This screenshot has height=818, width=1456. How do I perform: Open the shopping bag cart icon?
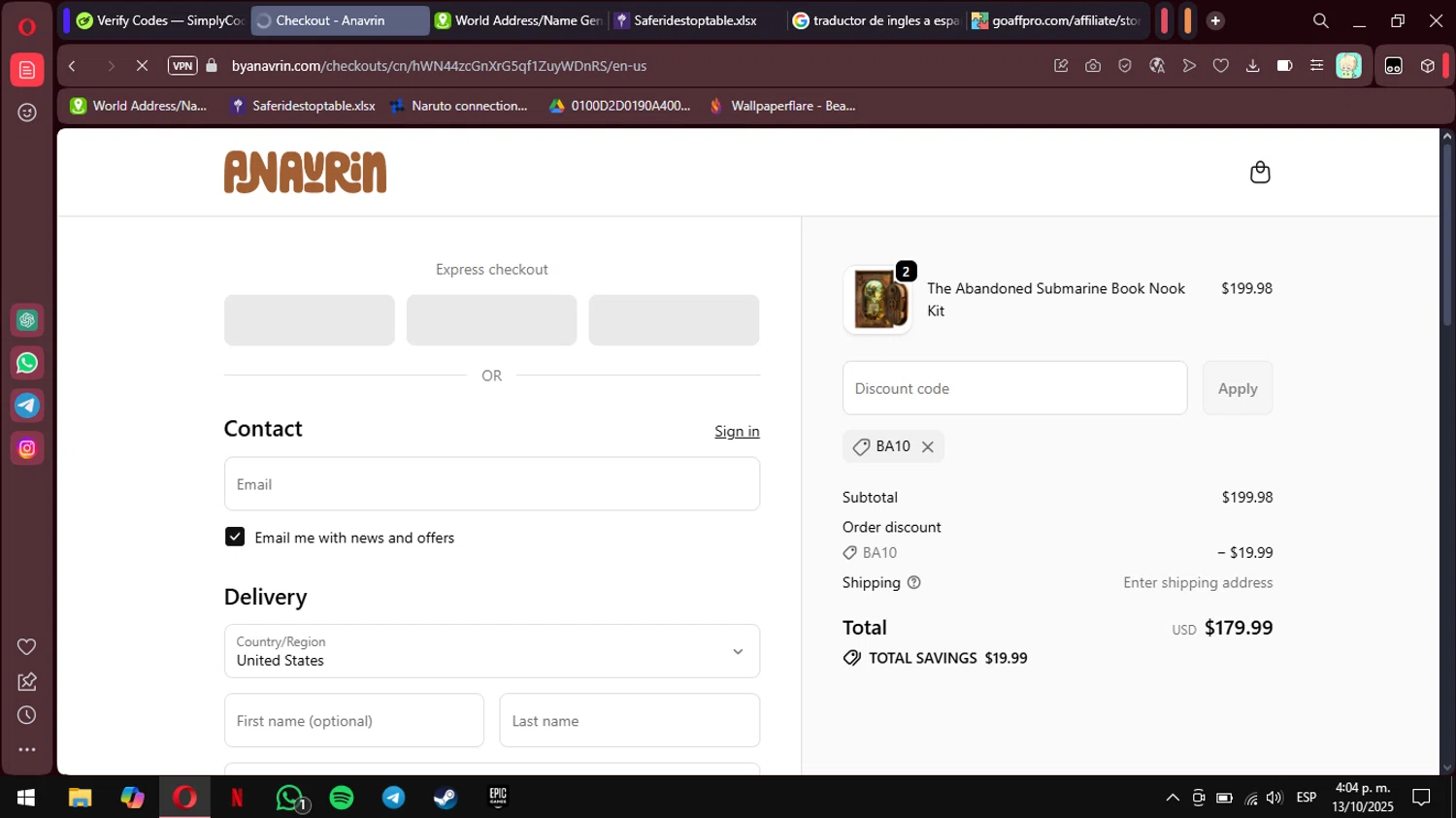(x=1260, y=172)
